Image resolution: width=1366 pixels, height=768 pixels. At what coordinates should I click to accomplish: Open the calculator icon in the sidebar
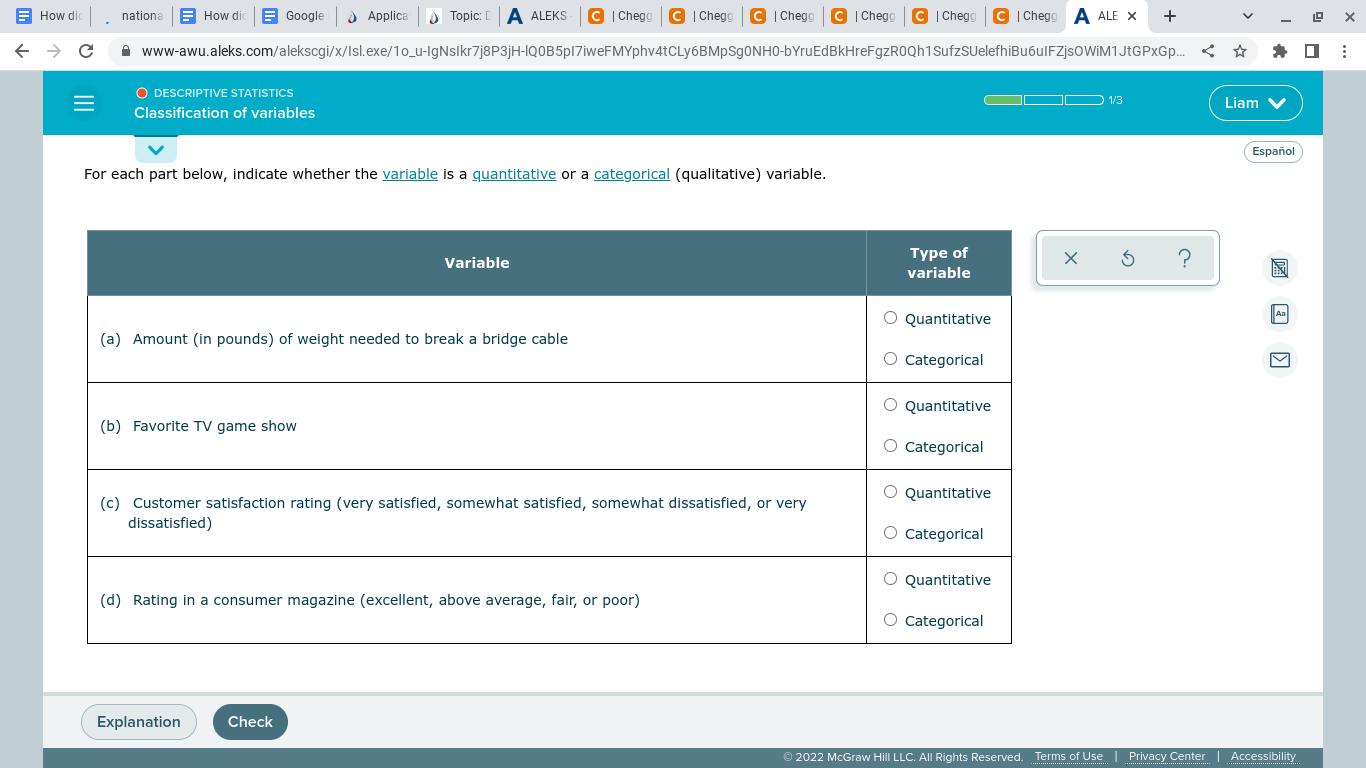click(x=1279, y=268)
